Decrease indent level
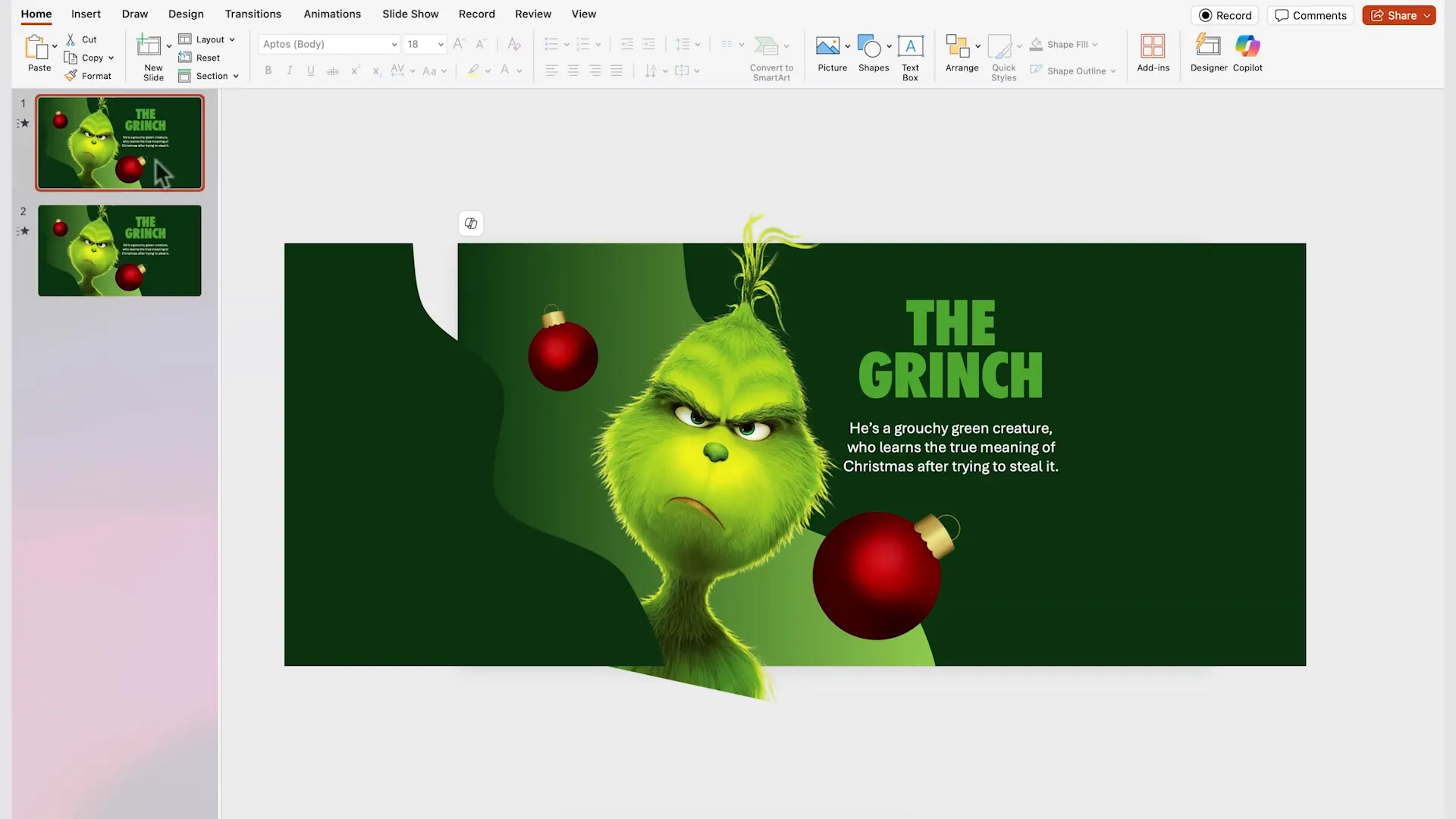The height and width of the screenshot is (819, 1456). coord(627,44)
